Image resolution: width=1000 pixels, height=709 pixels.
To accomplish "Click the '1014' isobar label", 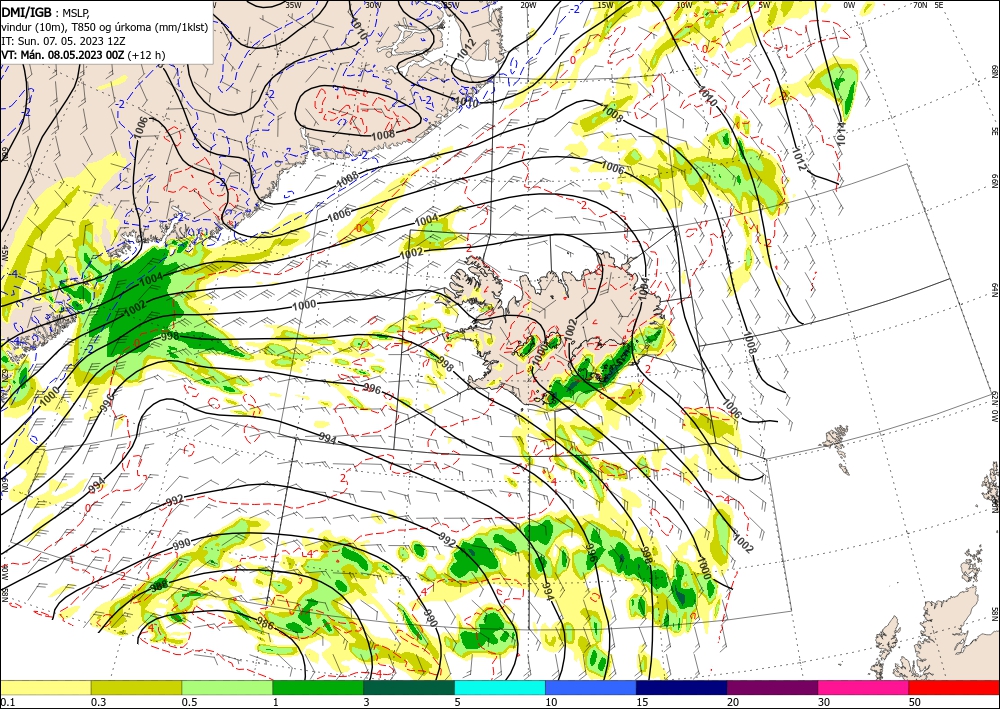I will click(841, 134).
